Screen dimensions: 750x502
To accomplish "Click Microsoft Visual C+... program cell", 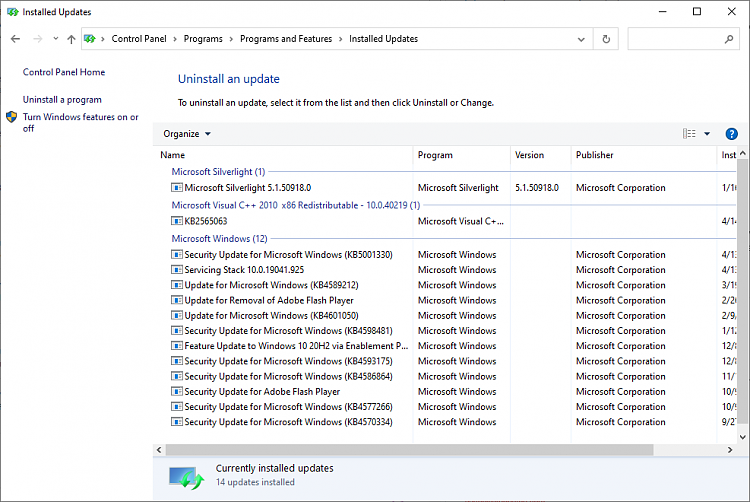I will click(461, 221).
